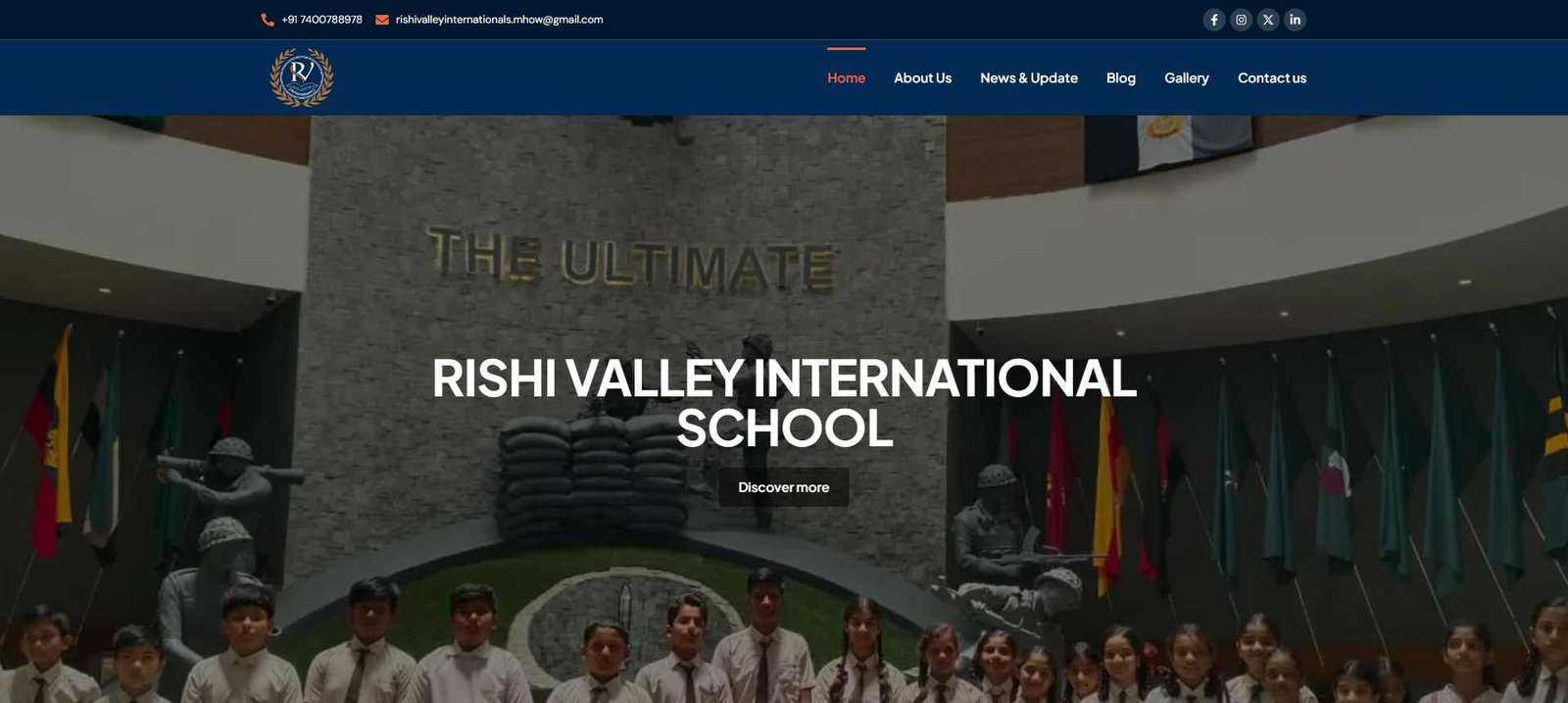The height and width of the screenshot is (703, 1568).
Task: Click the red phone icon in top bar
Action: tap(268, 20)
